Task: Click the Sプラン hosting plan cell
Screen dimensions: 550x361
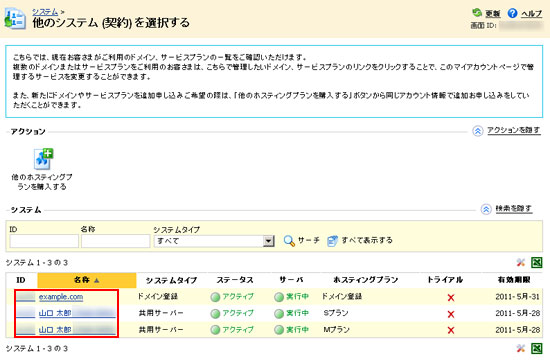Action: [336, 313]
